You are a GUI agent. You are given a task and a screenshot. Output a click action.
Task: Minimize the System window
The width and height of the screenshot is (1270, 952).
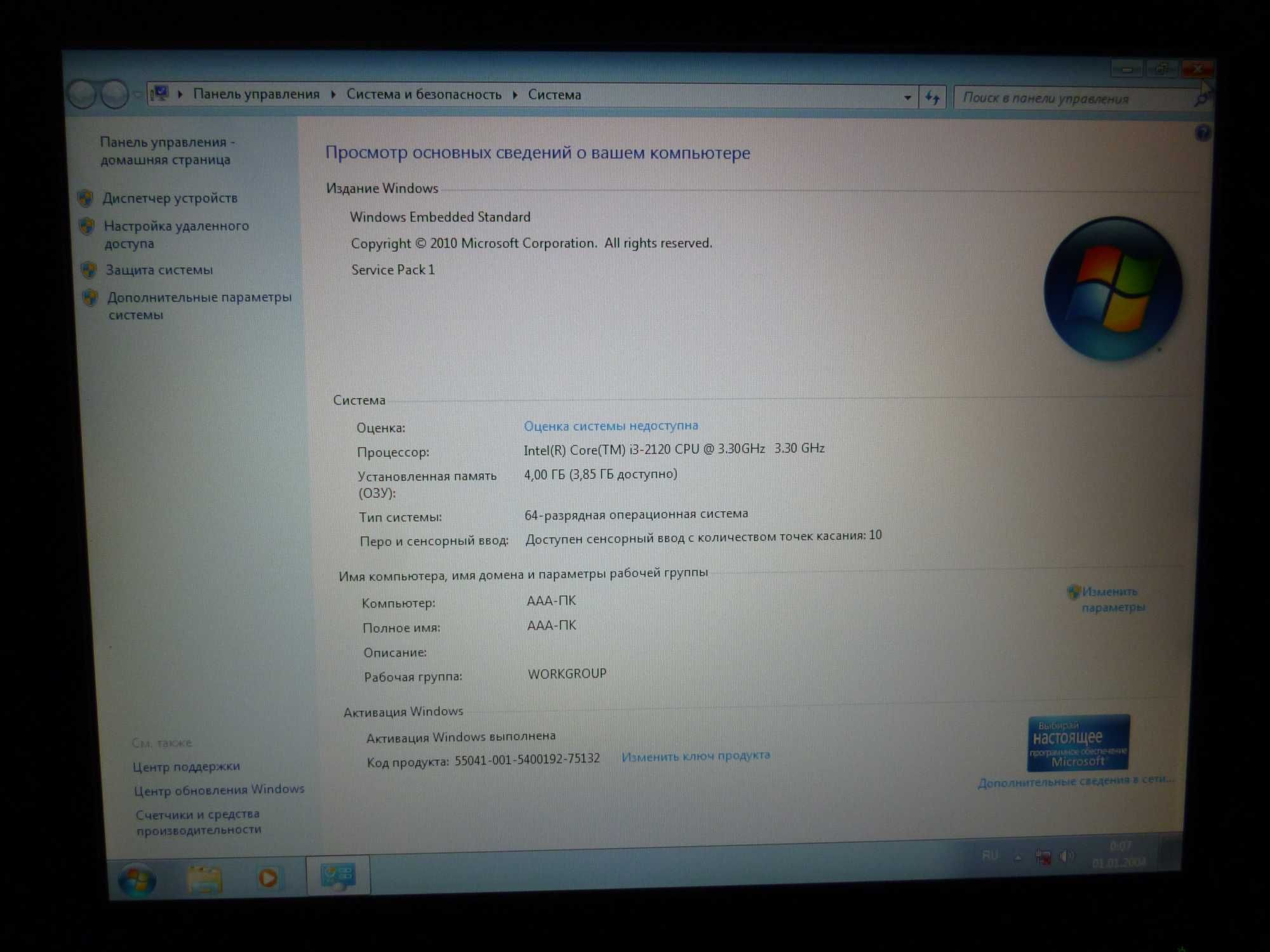click(1126, 69)
